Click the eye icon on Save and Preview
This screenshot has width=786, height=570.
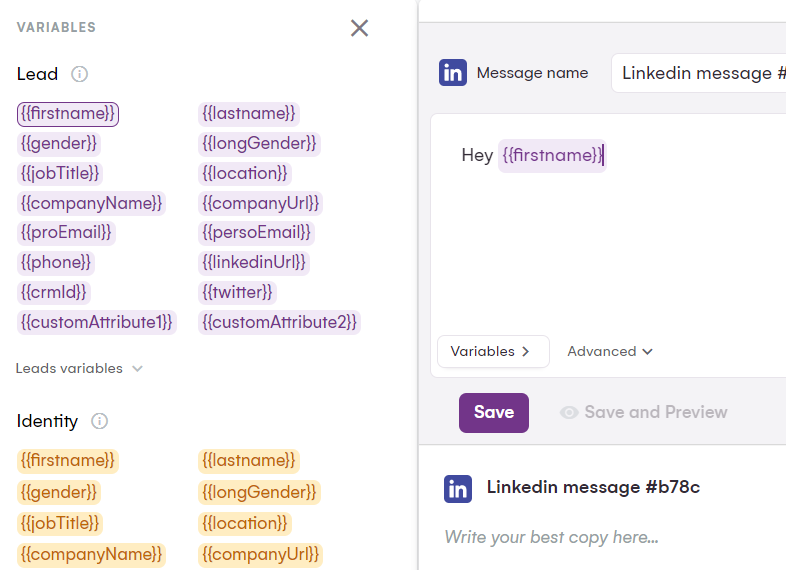(569, 412)
